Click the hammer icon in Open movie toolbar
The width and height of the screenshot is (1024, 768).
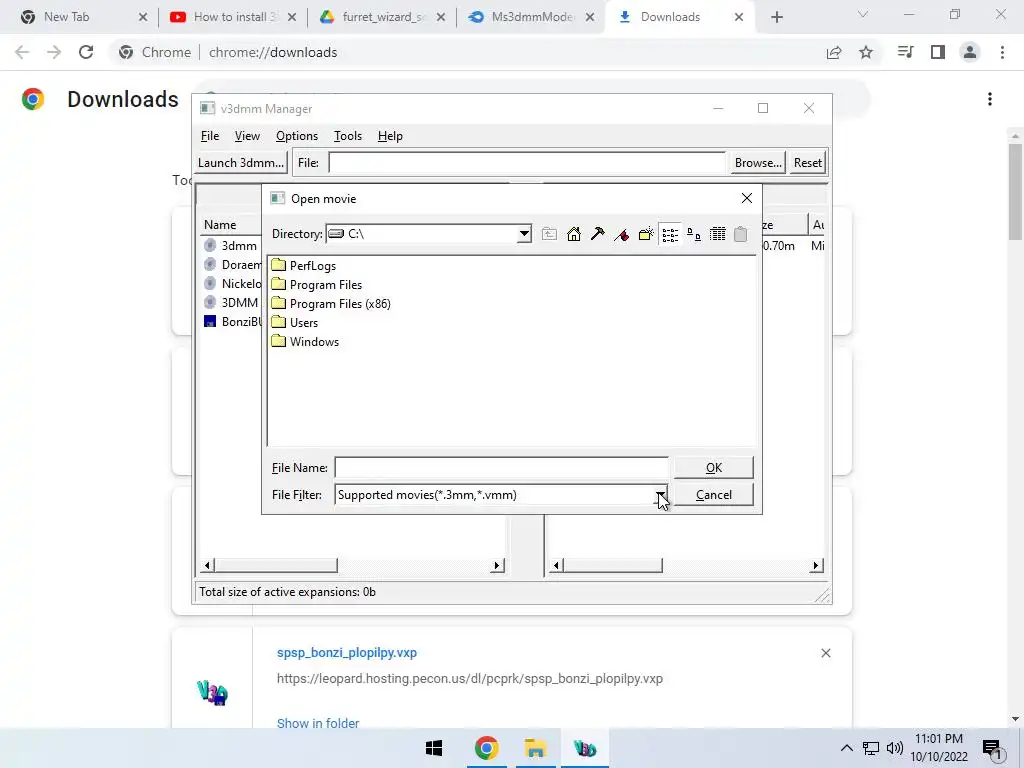pyautogui.click(x=597, y=234)
